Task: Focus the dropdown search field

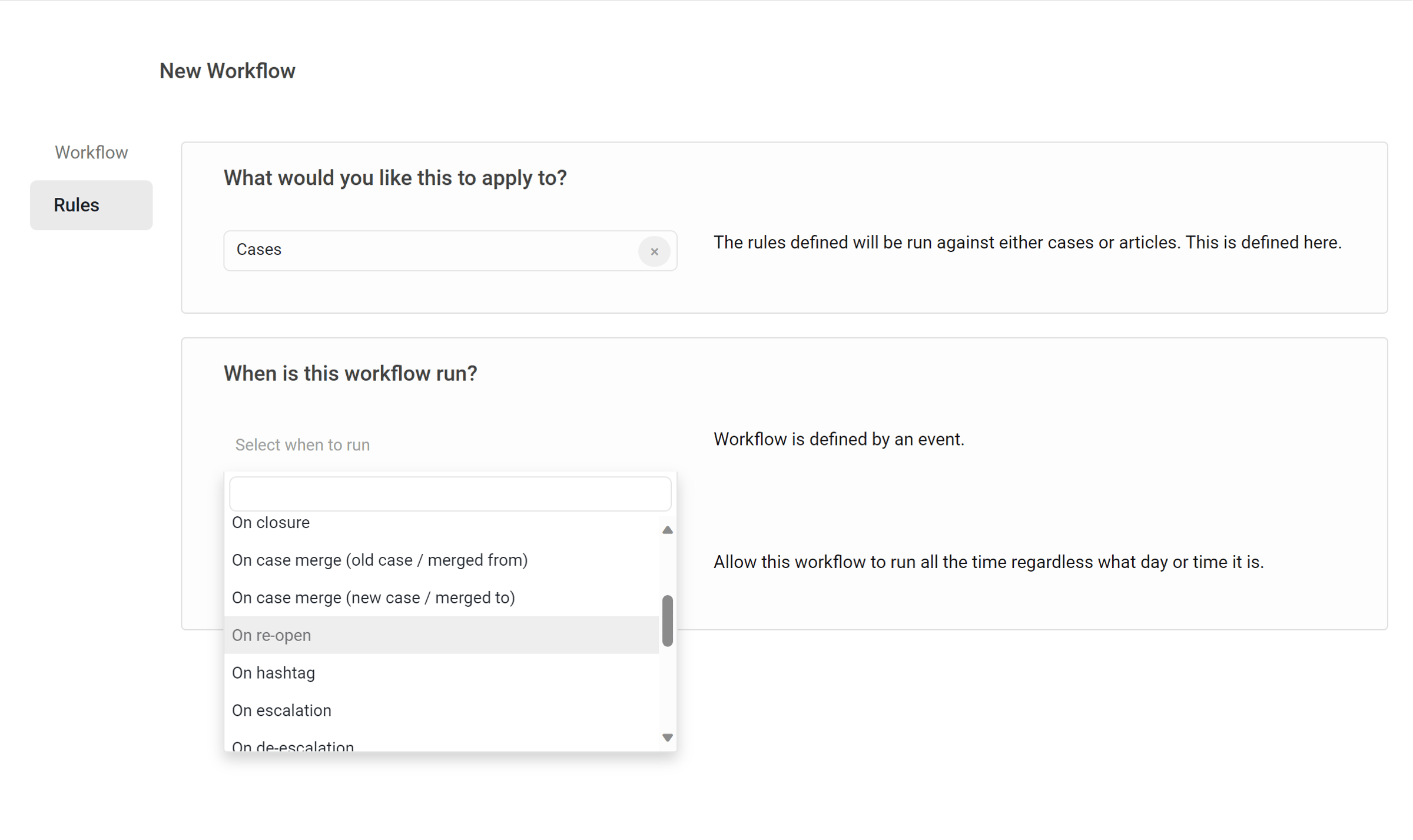Action: (450, 494)
